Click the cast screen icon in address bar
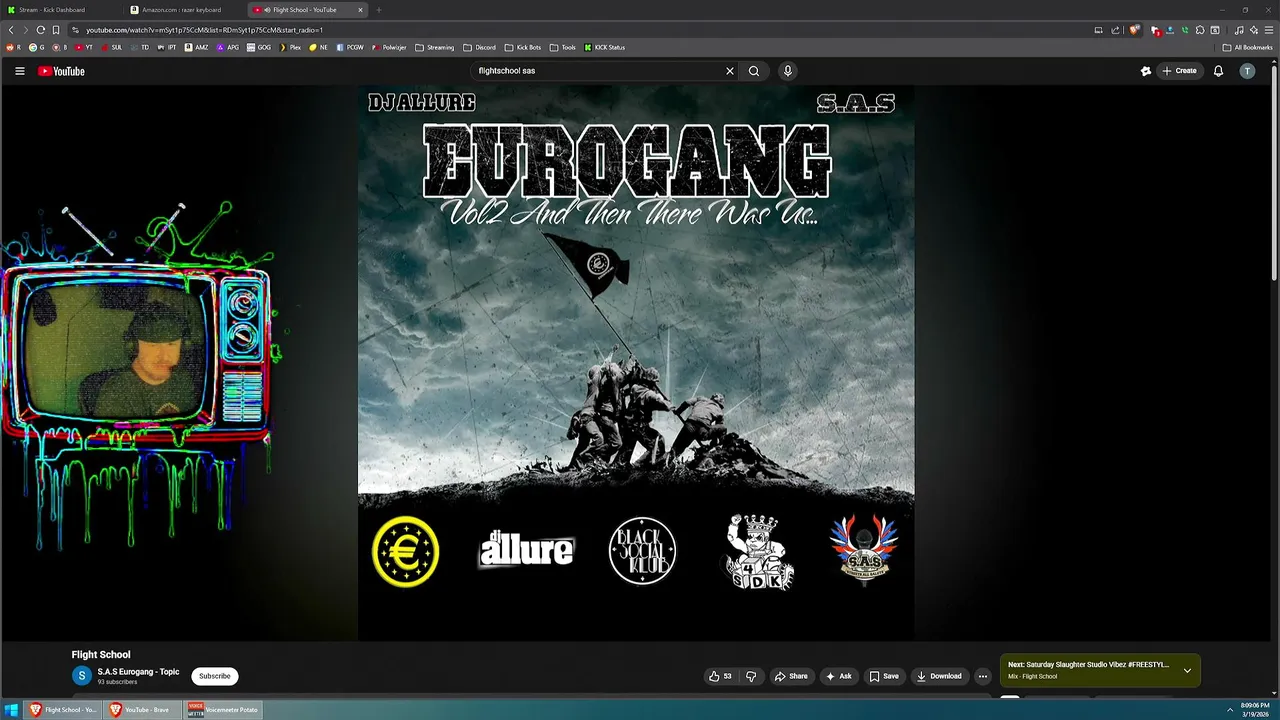Viewport: 1280px width, 720px height. point(1098,30)
